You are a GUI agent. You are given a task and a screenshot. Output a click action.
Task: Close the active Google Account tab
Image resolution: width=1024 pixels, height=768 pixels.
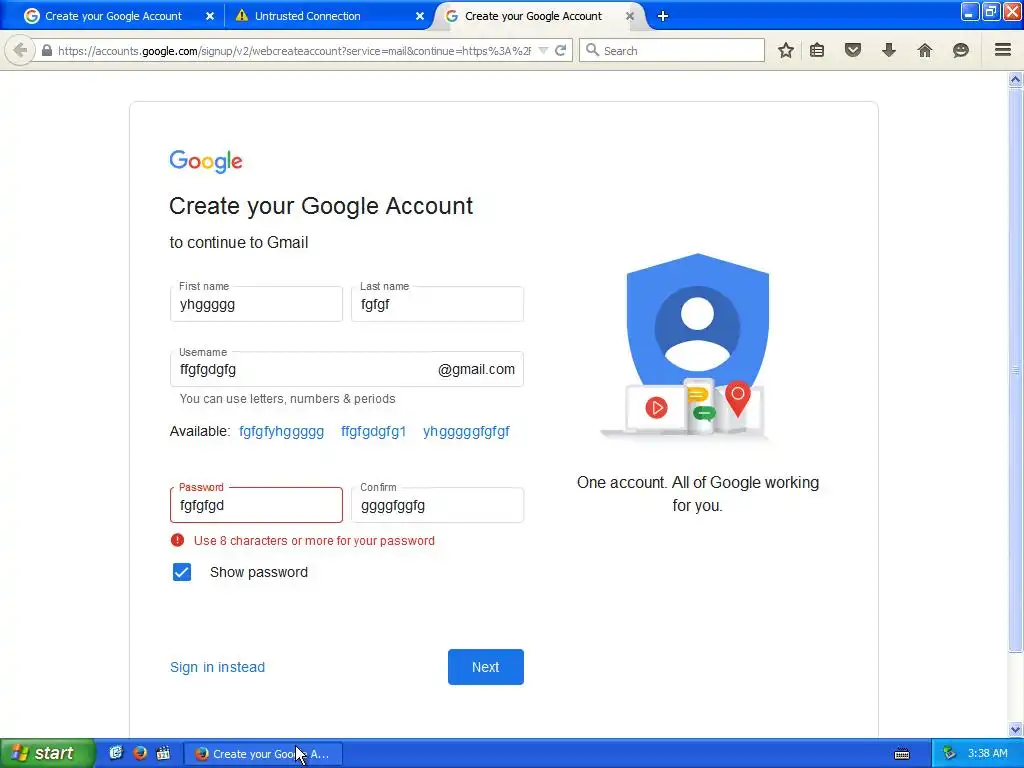coord(630,16)
